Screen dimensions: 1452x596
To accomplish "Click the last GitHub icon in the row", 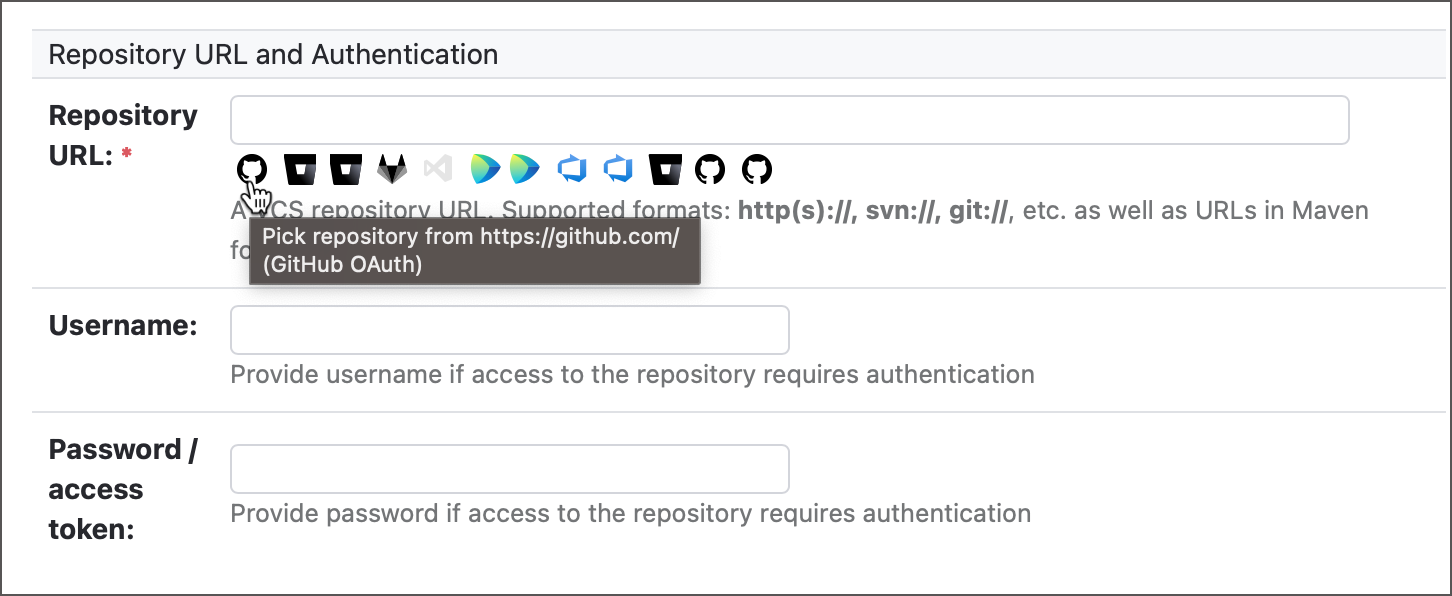I will 756,168.
